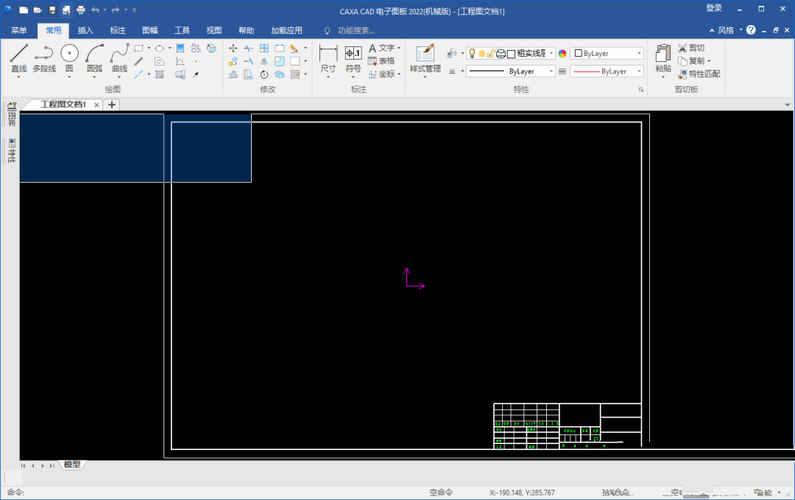Click the 粘贴 paste icon
The width and height of the screenshot is (795, 500).
click(x=663, y=60)
